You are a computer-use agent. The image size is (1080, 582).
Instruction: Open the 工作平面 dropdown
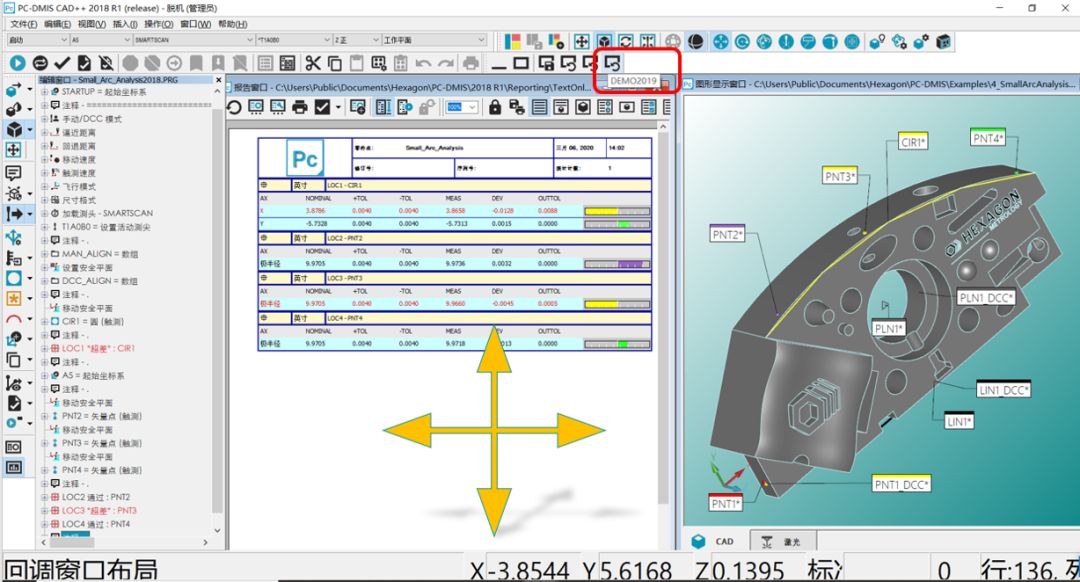(x=434, y=40)
